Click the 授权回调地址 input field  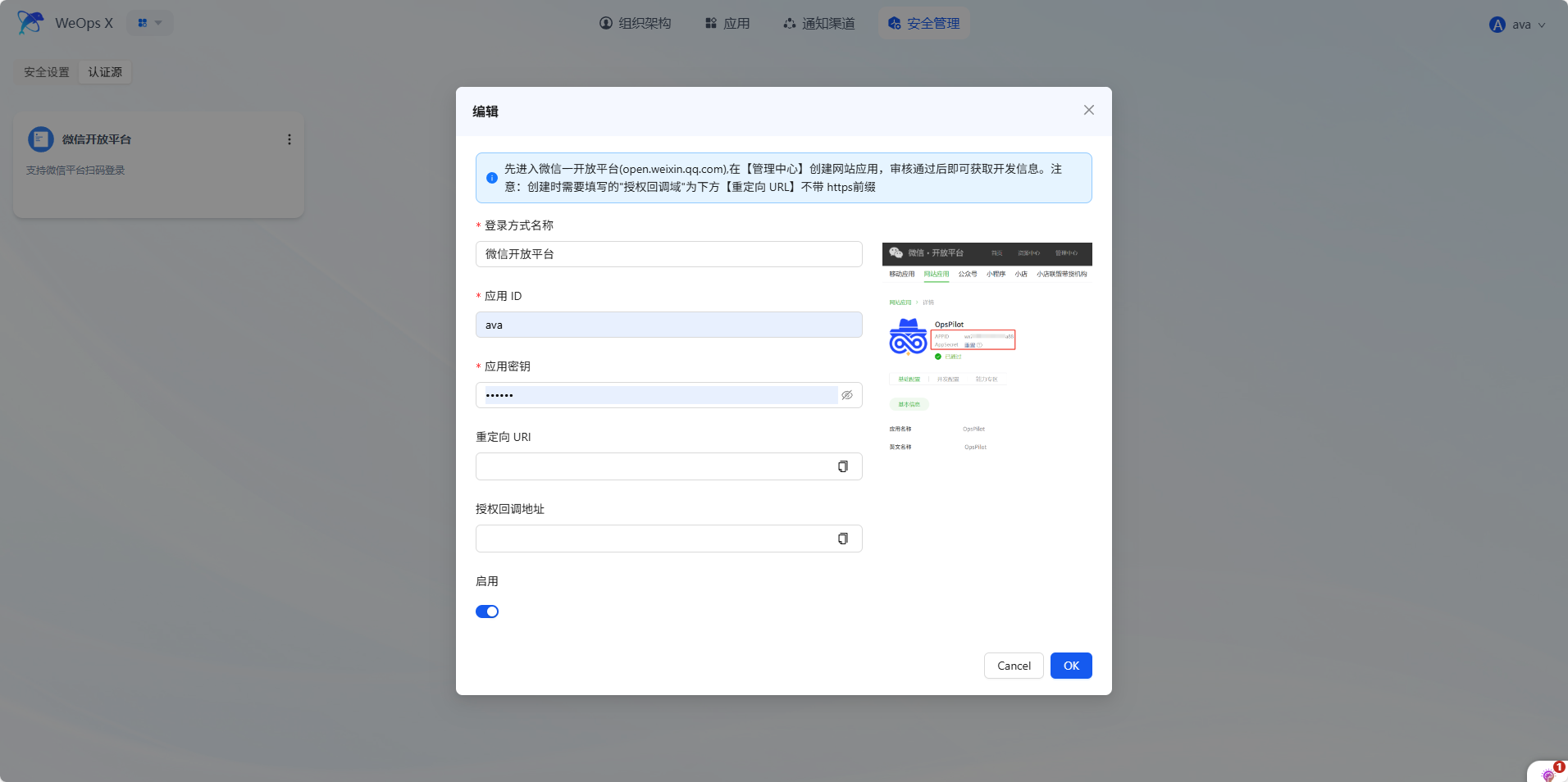pyautogui.click(x=668, y=539)
